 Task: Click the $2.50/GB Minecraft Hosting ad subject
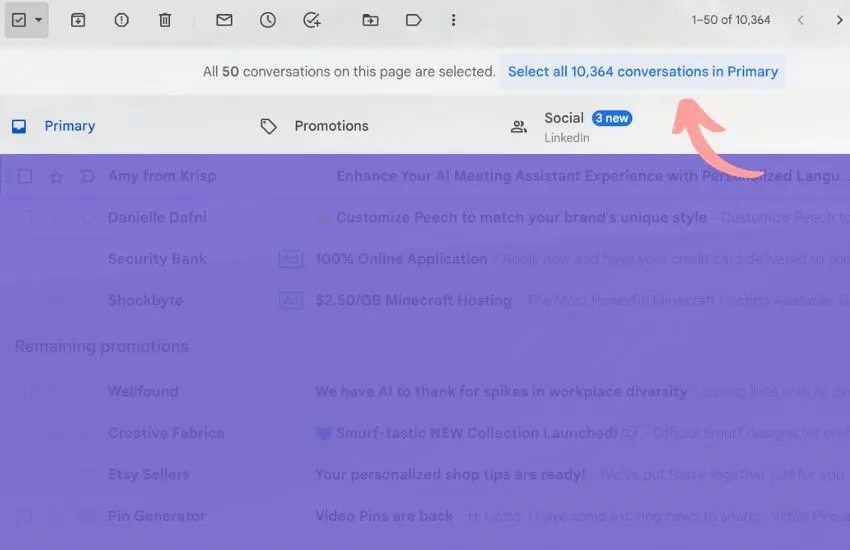pyautogui.click(x=414, y=300)
